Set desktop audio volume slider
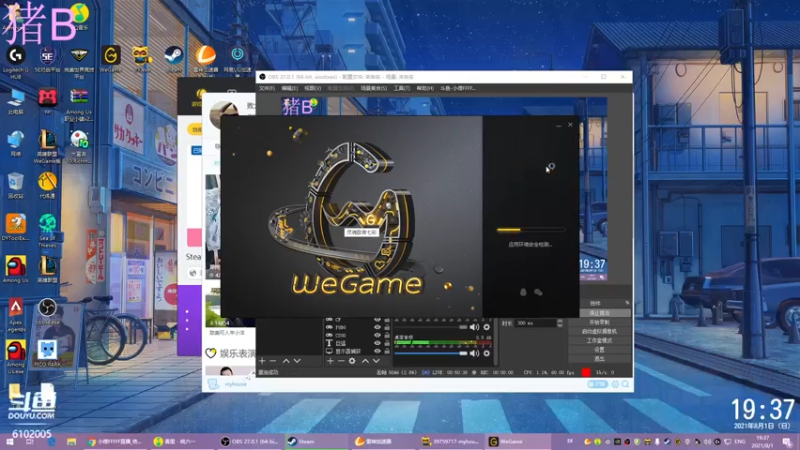The width and height of the screenshot is (800, 450). (431, 353)
